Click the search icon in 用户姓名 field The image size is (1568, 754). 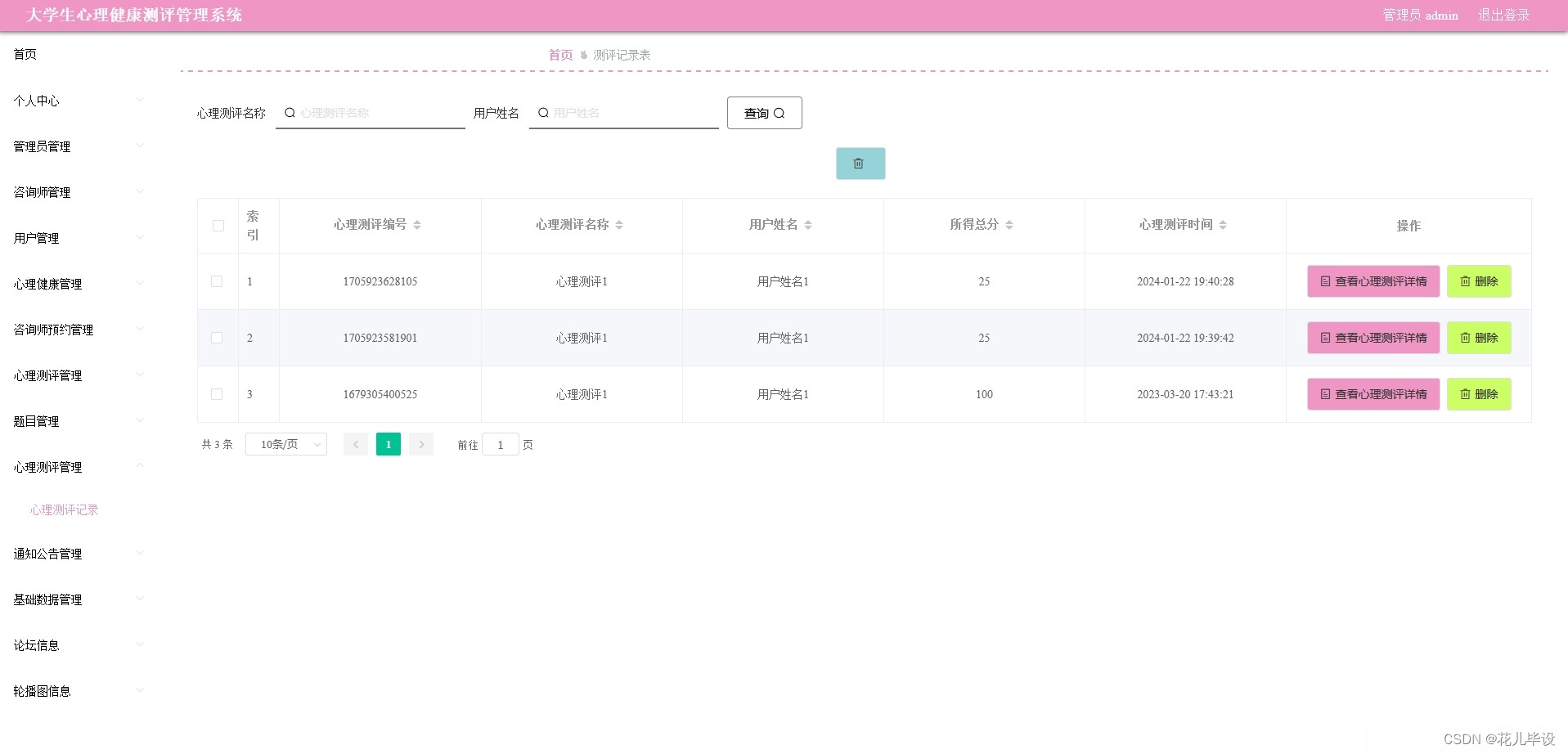[543, 113]
